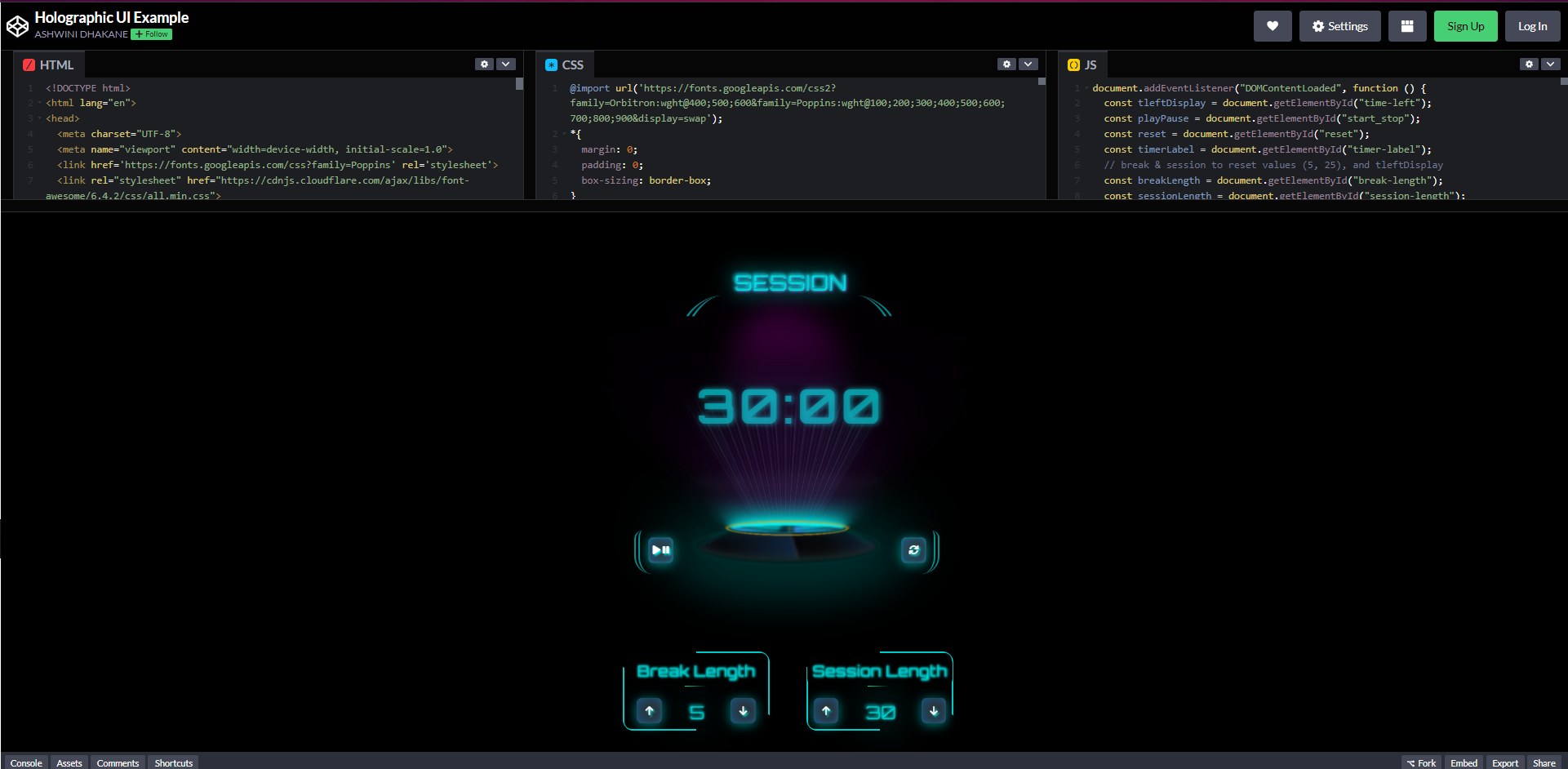This screenshot has width=1568, height=769.
Task: Click the heart love button
Action: [1272, 26]
